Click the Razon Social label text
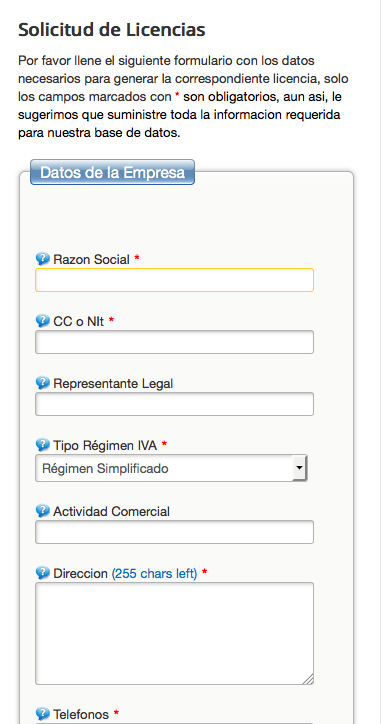Screen dimensions: 381x724 pos(91,259)
